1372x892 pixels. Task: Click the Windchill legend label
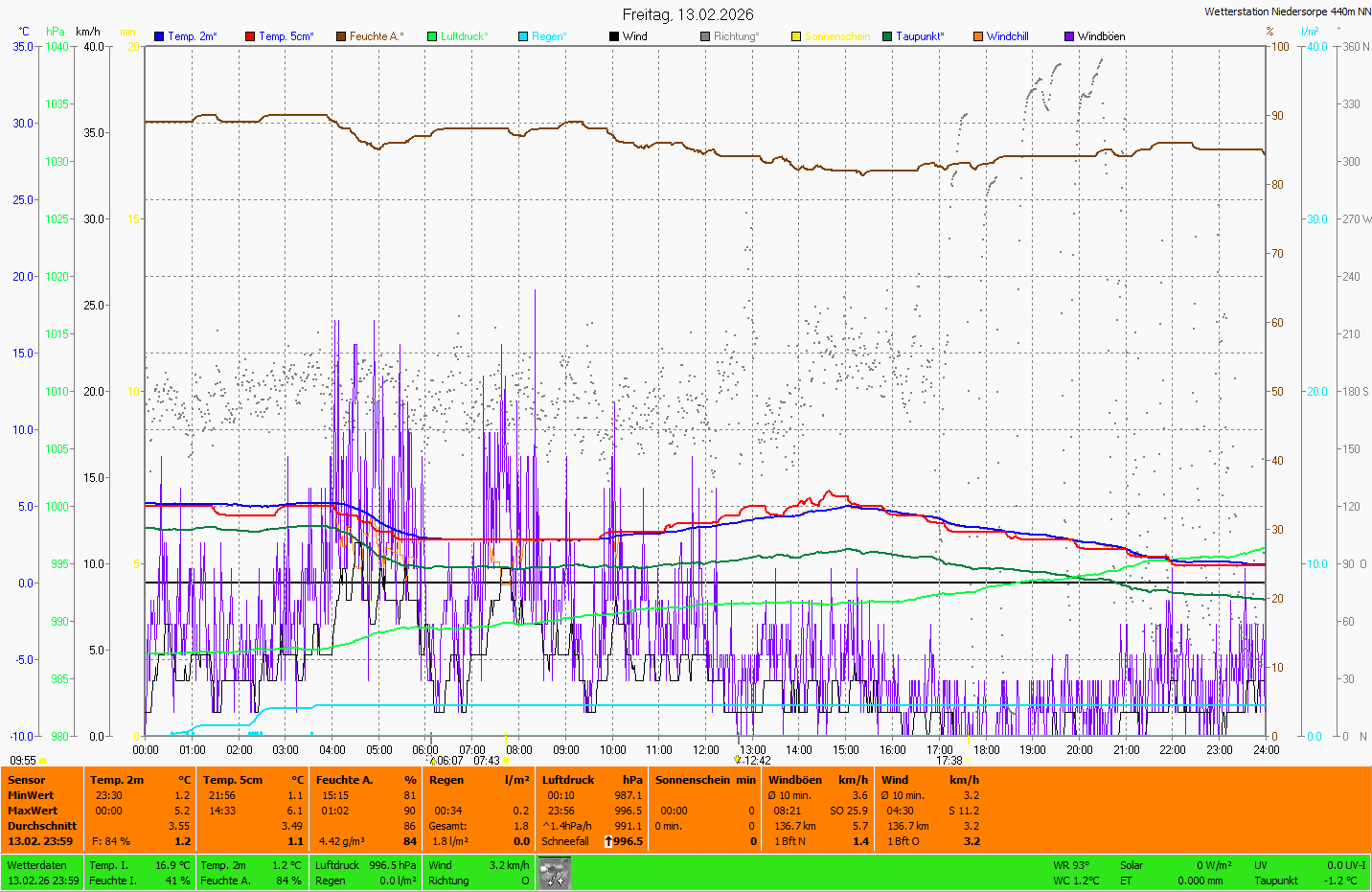click(x=1007, y=36)
